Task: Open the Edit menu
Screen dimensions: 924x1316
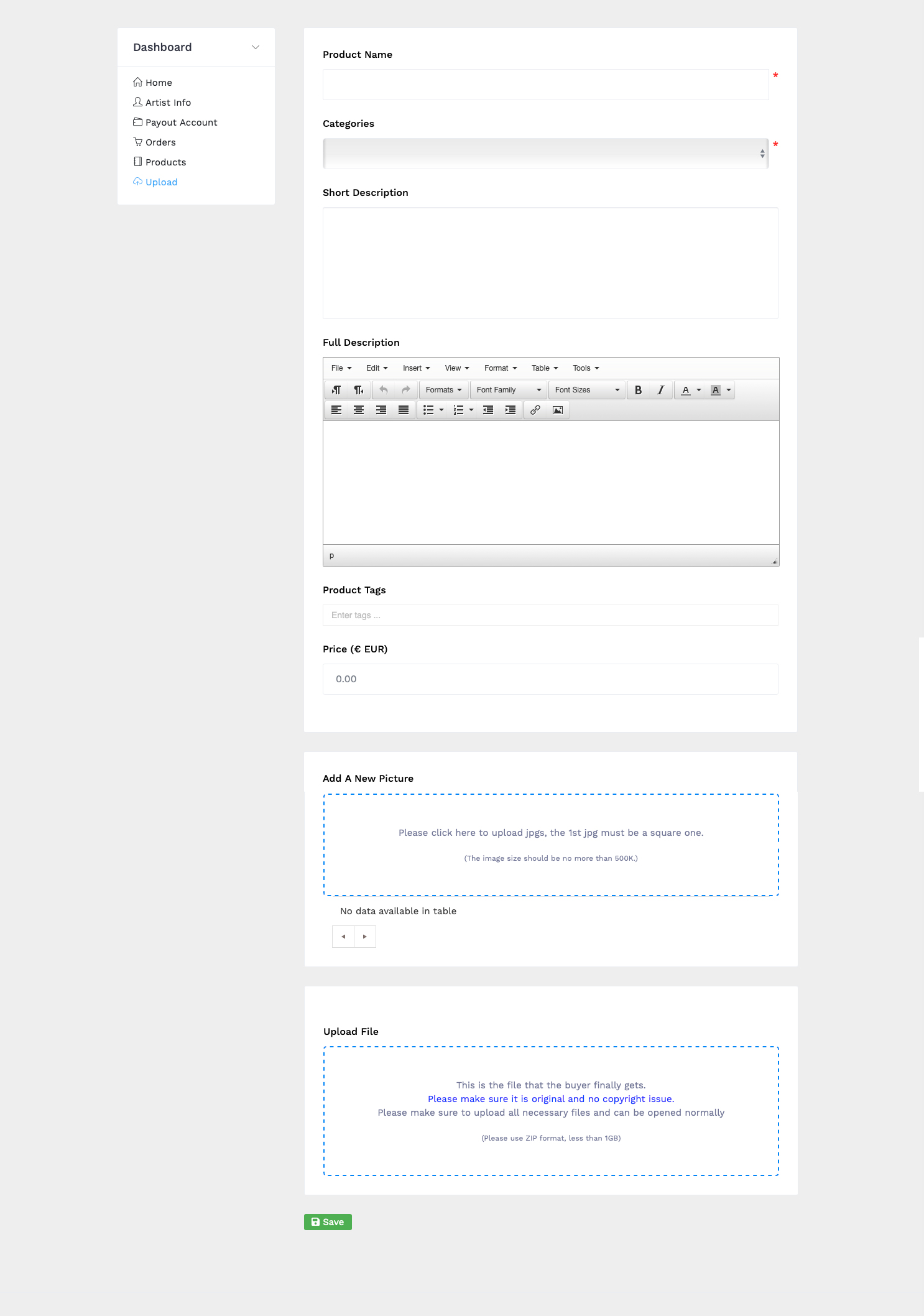Action: tap(377, 368)
